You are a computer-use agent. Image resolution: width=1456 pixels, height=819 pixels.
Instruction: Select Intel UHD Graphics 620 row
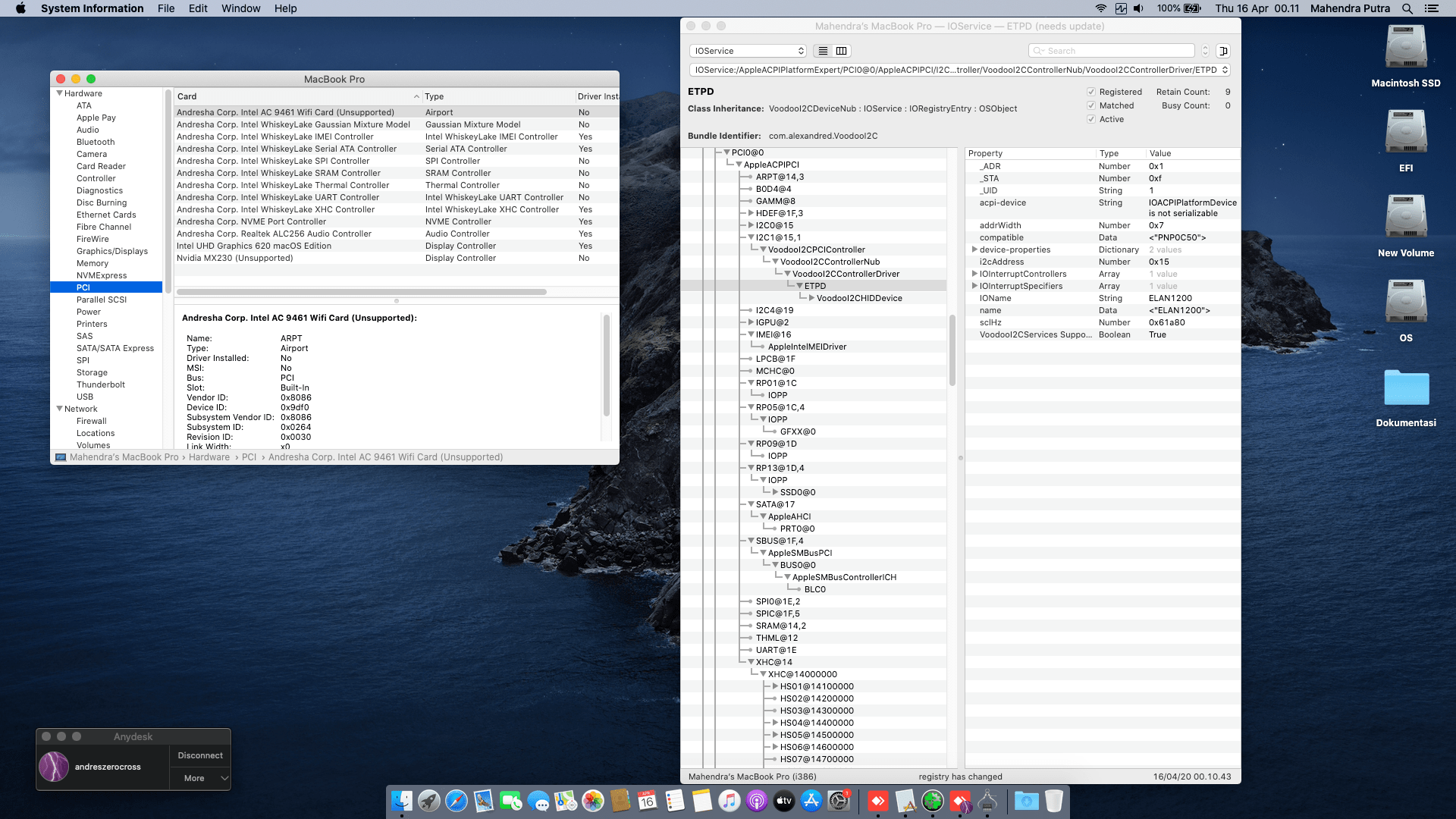pyautogui.click(x=397, y=246)
